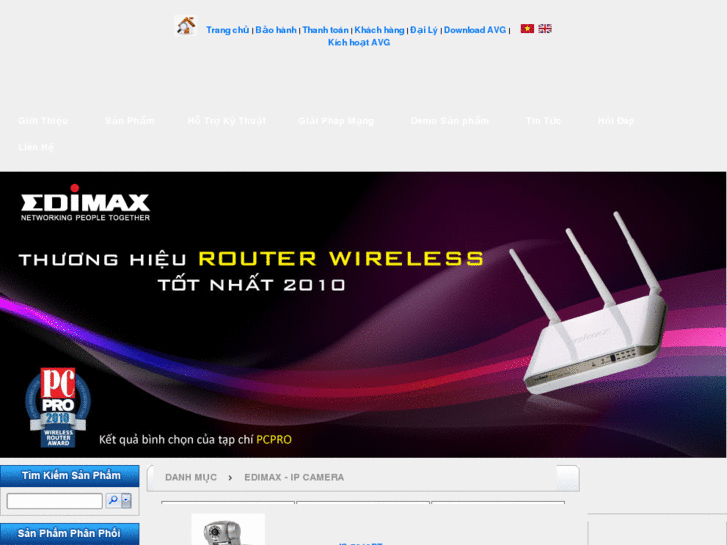Click the home house icon
727x545 pixels.
tap(185, 26)
